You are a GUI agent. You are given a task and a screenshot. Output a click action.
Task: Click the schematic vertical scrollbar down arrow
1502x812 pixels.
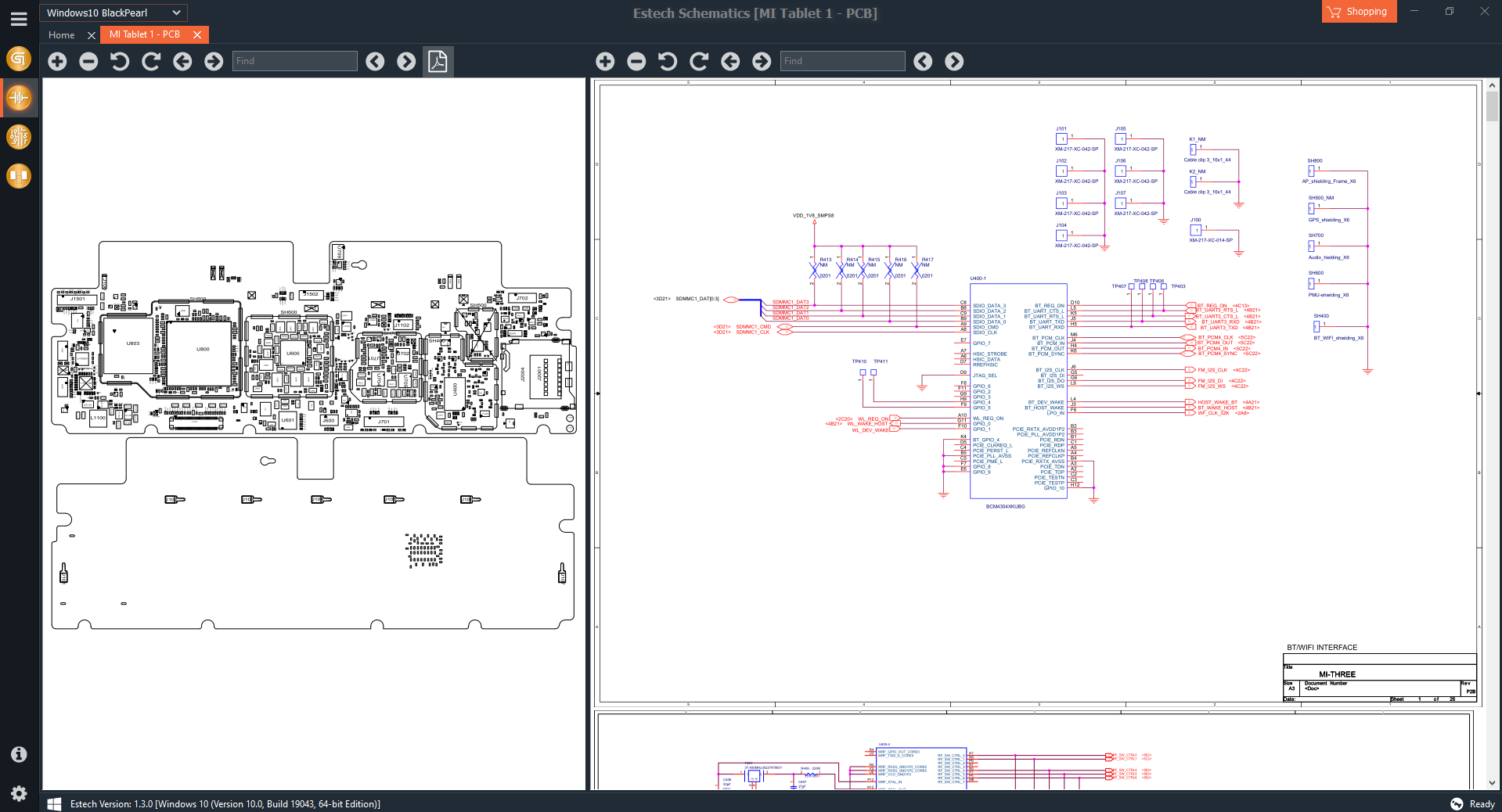pyautogui.click(x=1492, y=782)
